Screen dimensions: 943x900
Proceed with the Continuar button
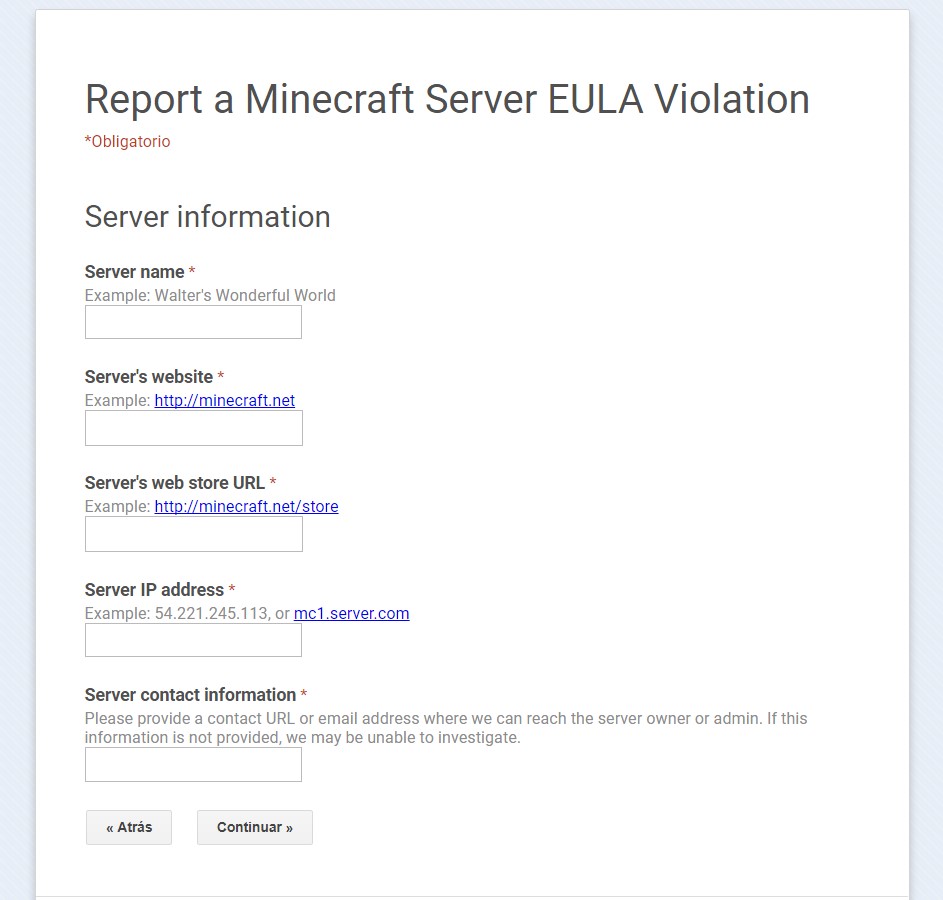[255, 827]
